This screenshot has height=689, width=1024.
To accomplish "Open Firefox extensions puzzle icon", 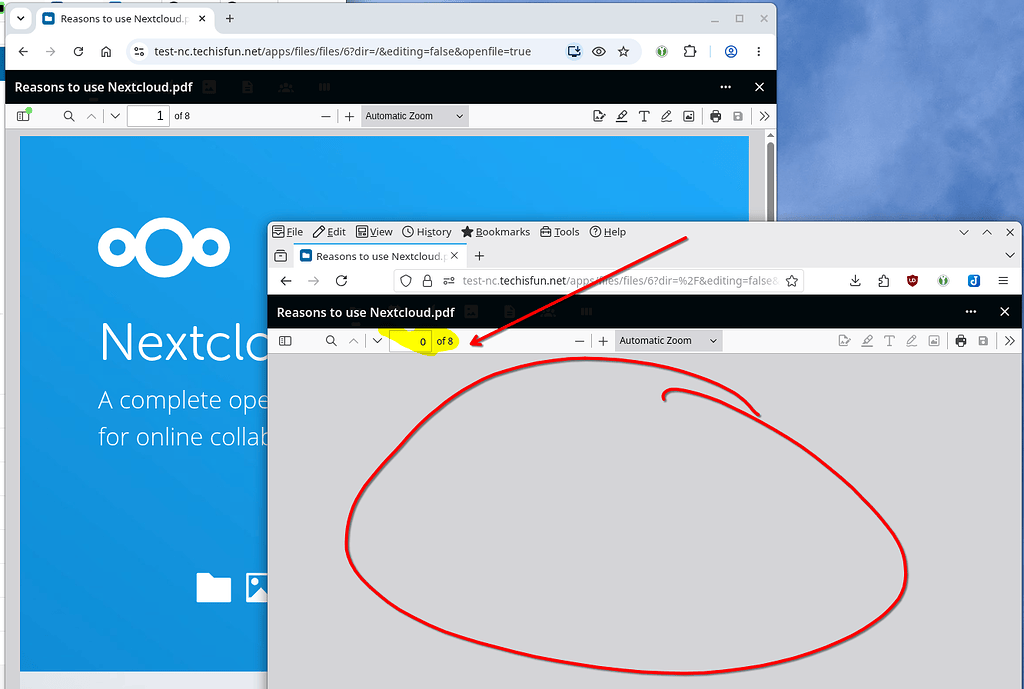I will tap(884, 281).
